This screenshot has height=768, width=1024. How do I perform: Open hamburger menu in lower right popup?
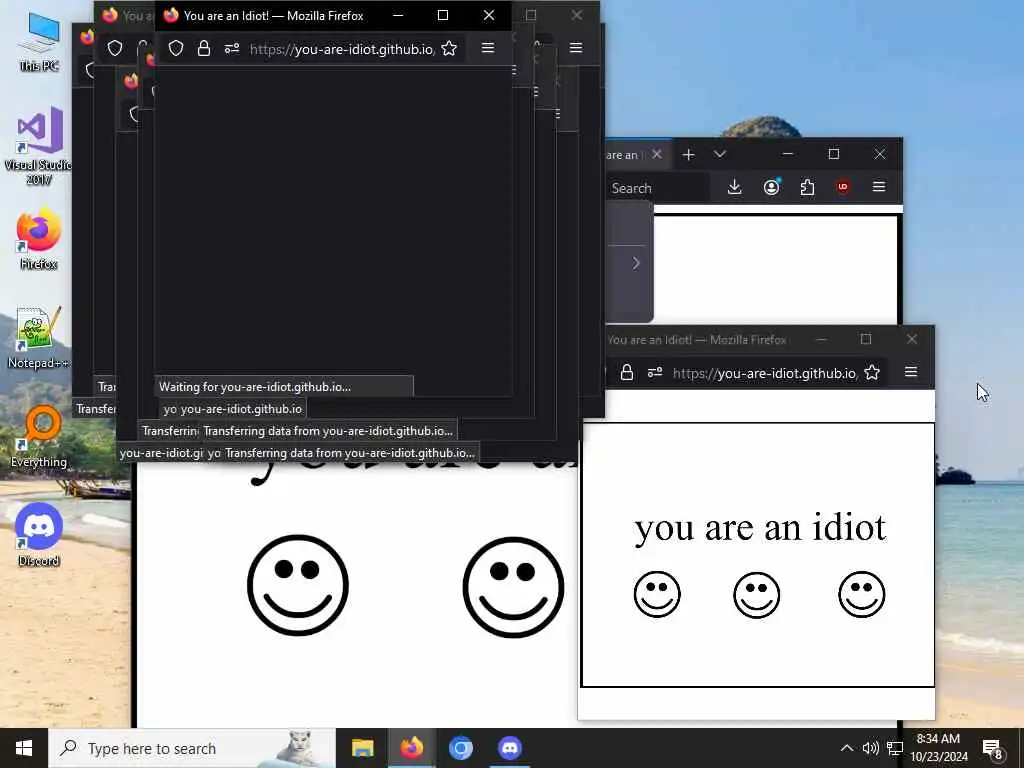click(911, 372)
